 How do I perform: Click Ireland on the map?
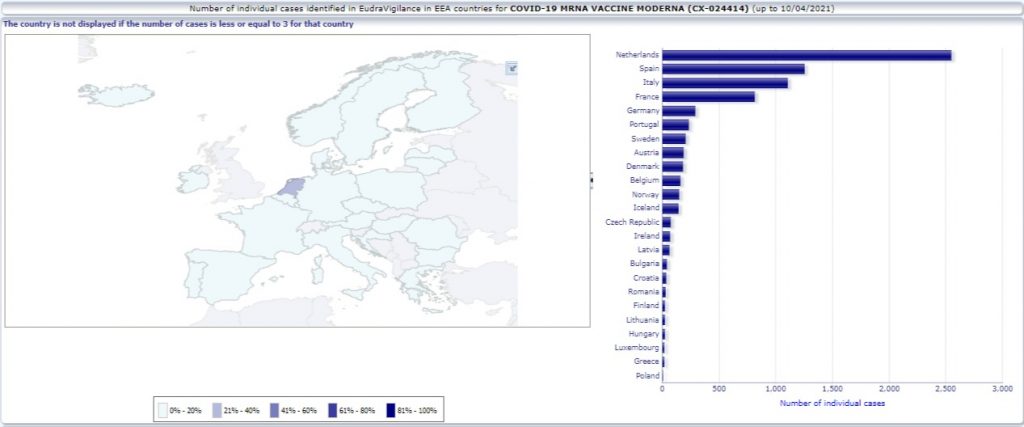[x=192, y=180]
